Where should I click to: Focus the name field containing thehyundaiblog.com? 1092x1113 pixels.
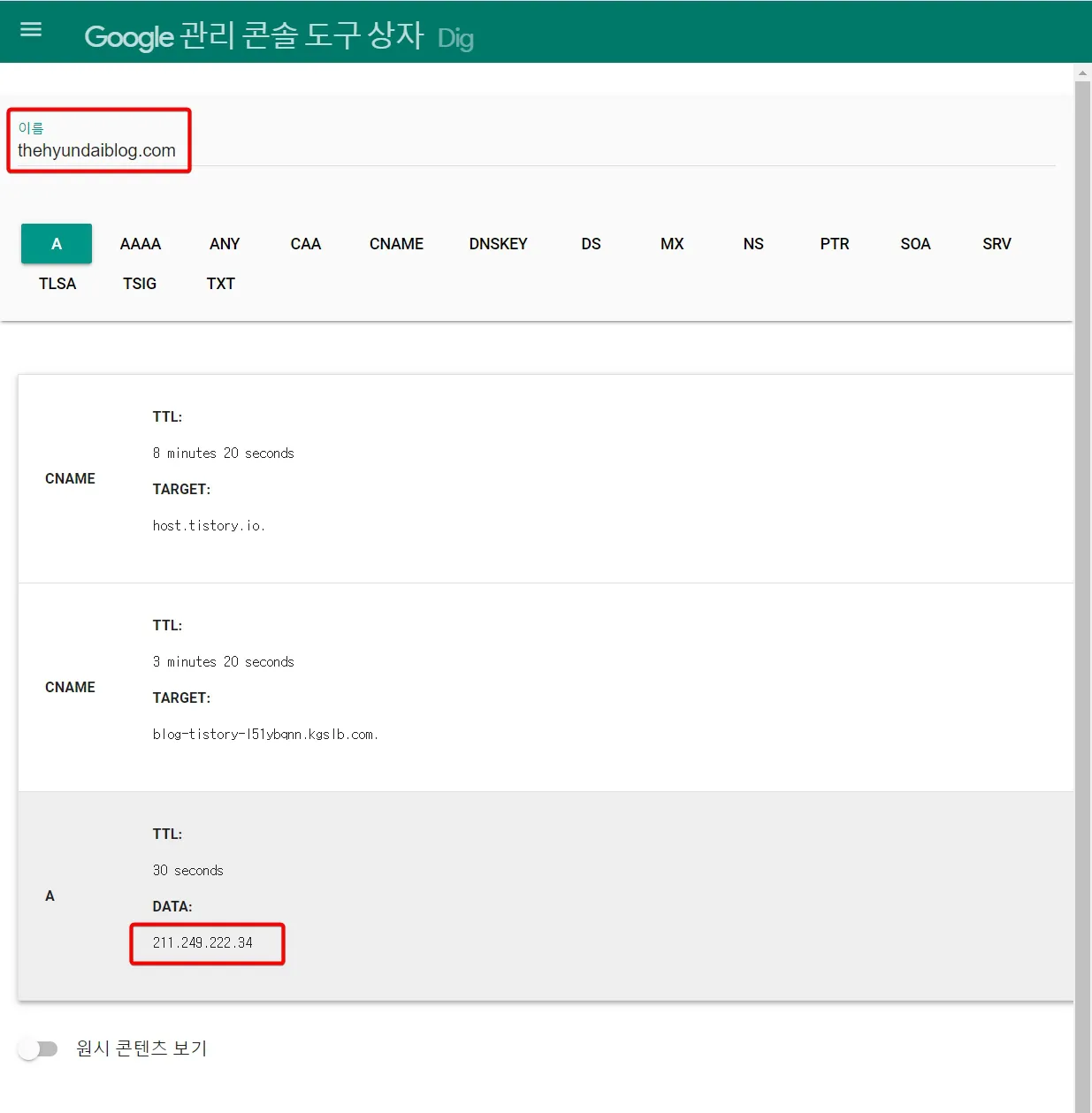pyautogui.click(x=536, y=150)
